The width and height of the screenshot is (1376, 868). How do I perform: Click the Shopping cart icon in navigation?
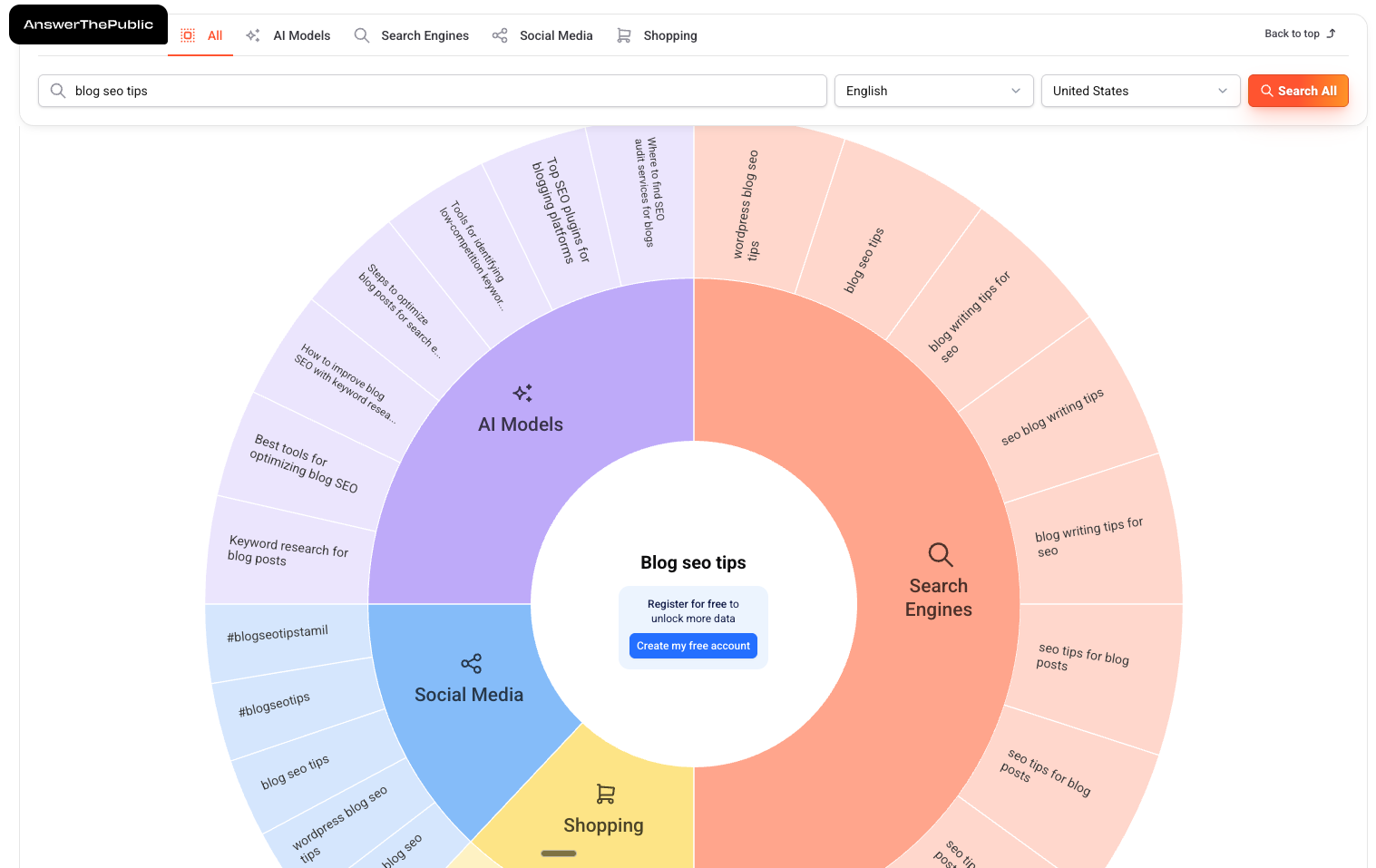coord(623,34)
